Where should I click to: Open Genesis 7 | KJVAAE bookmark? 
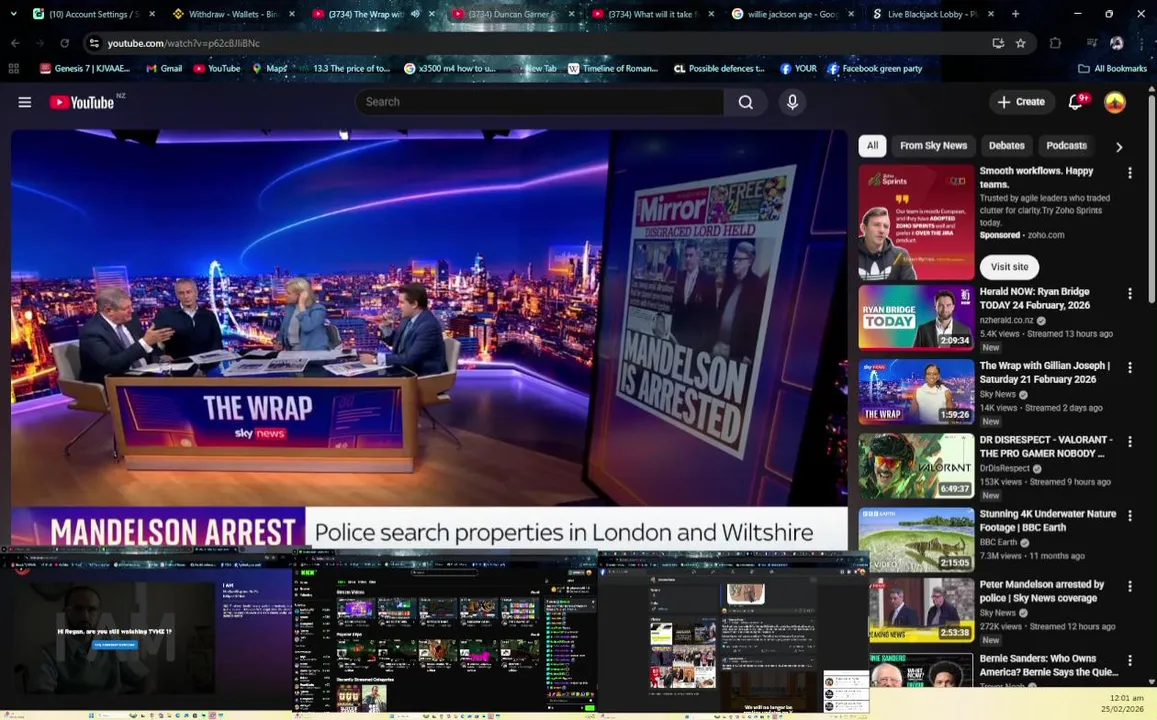[x=85, y=69]
